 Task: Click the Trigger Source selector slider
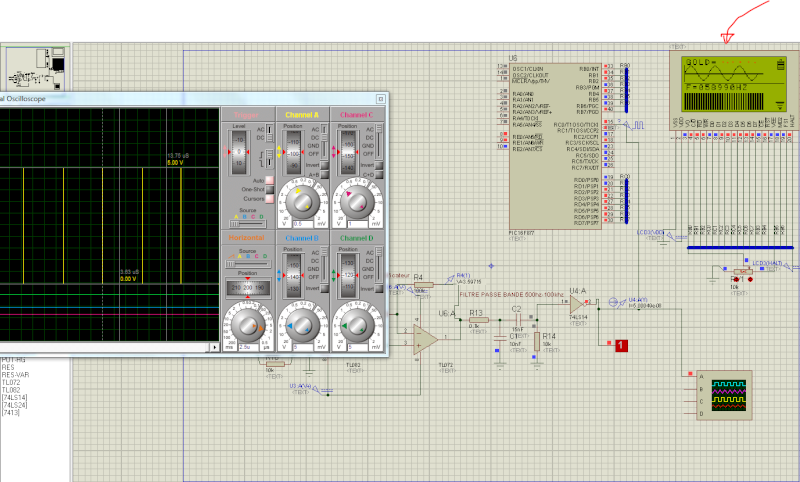tap(247, 223)
